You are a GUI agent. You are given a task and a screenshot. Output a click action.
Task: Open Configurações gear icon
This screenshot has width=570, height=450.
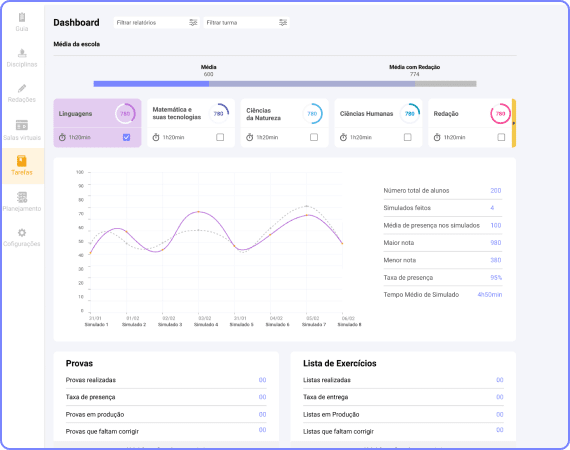click(x=22, y=233)
